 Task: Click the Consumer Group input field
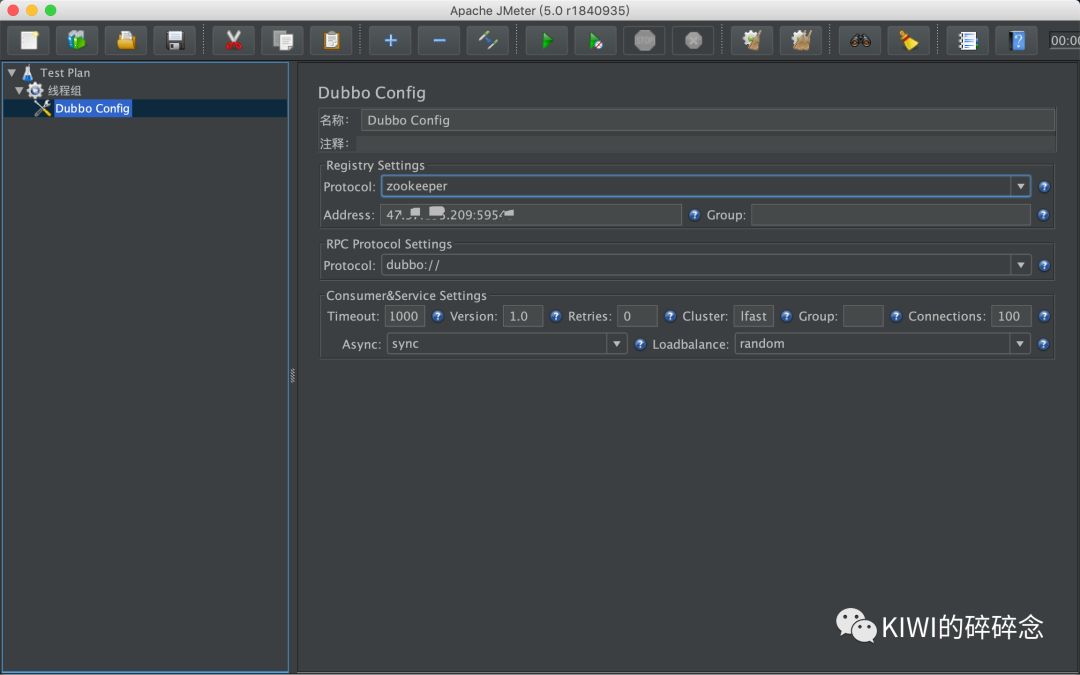click(x=863, y=316)
